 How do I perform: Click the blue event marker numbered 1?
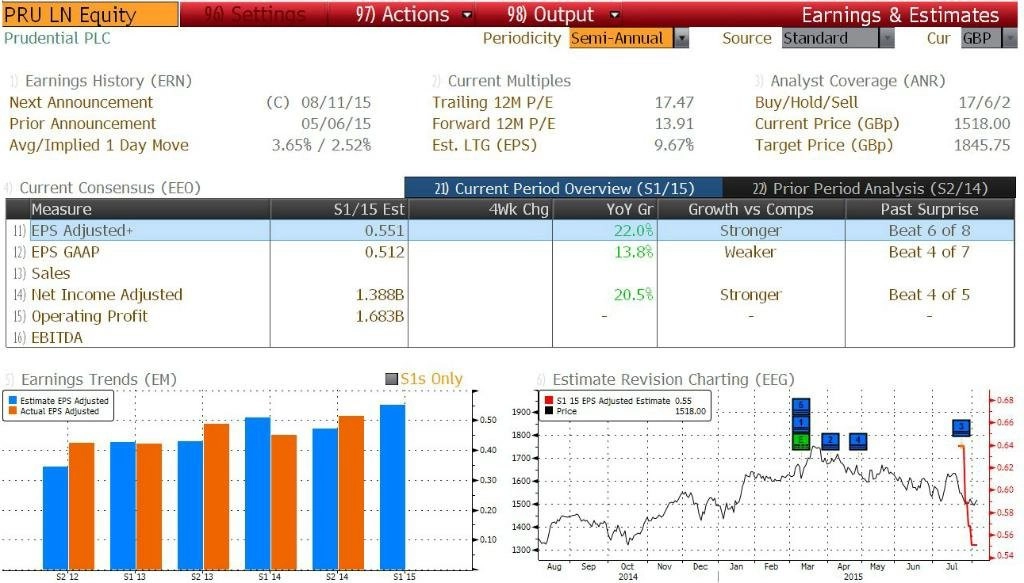pyautogui.click(x=801, y=422)
